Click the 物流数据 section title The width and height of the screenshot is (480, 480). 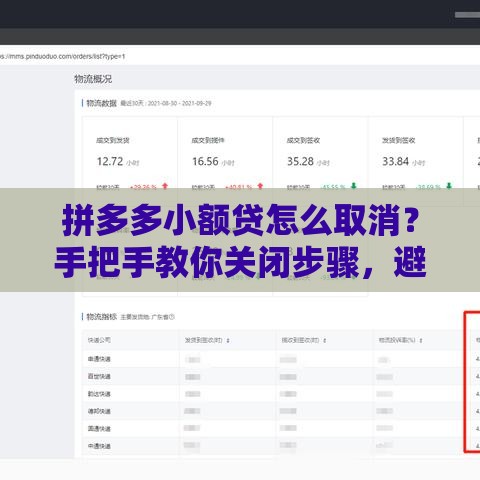pos(101,103)
